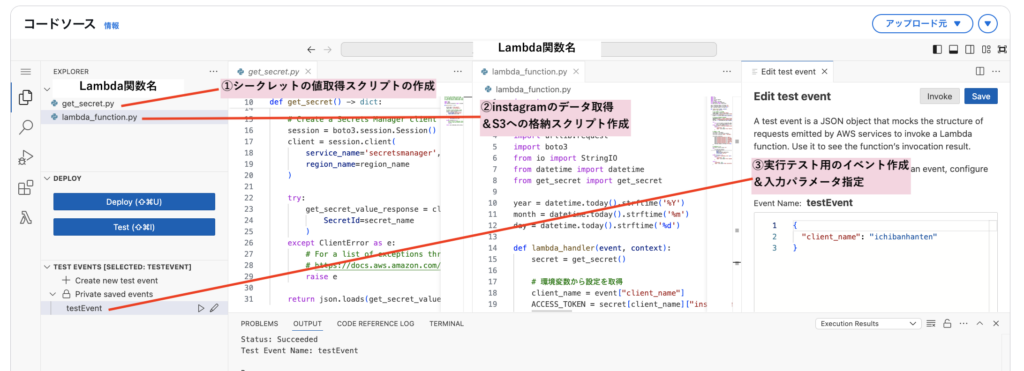Switch to the PROBLEMS tab
Viewport: 1024px width, 371px height.
tap(259, 323)
